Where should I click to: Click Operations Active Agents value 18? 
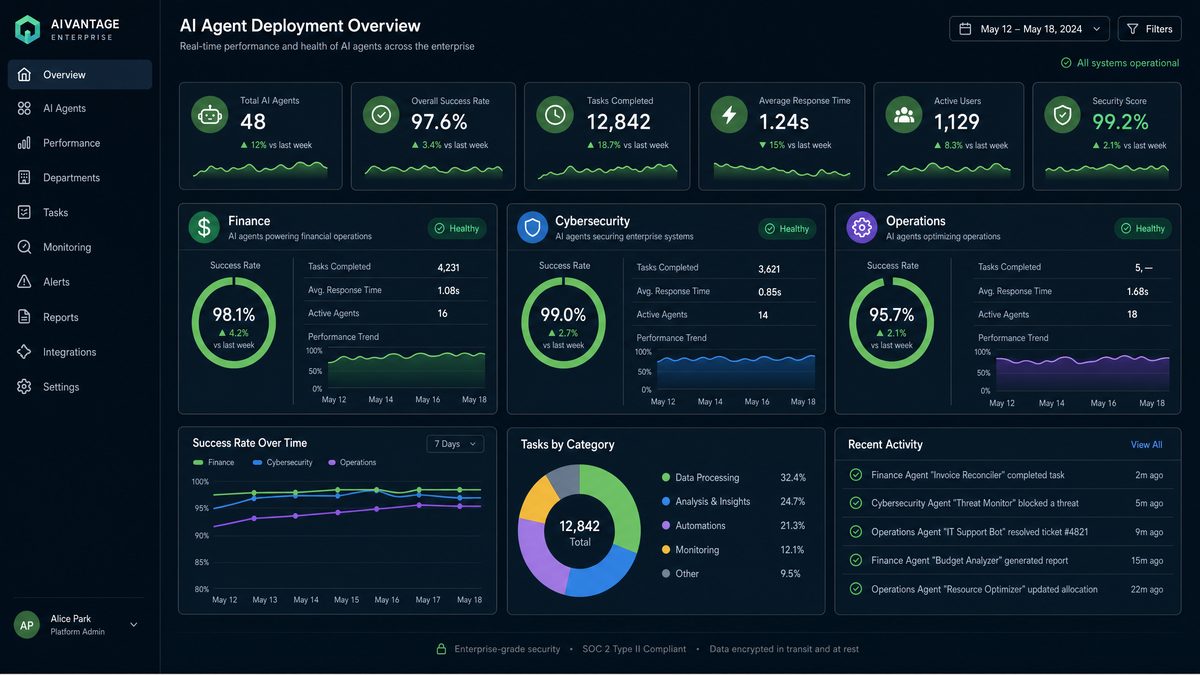(1132, 314)
